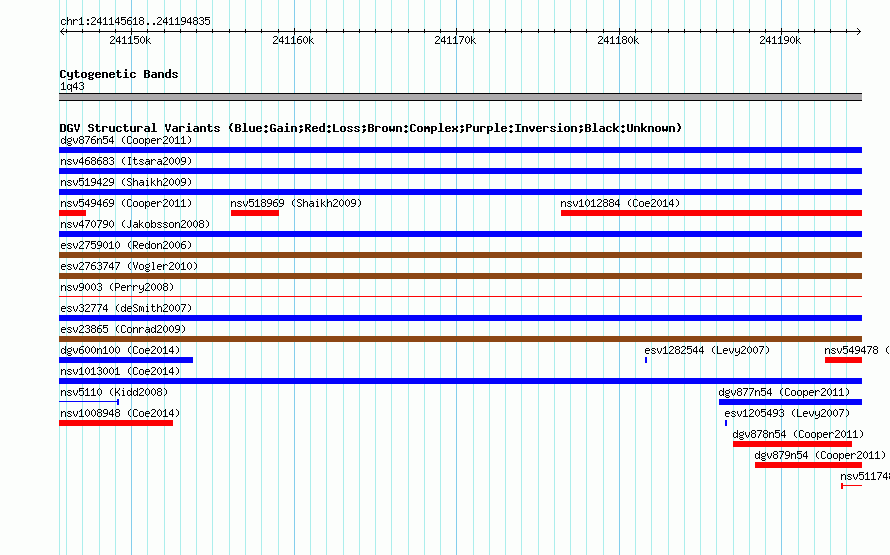Click blue bar beneath esv32774
Screen dimensions: 890x555
coord(460,318)
